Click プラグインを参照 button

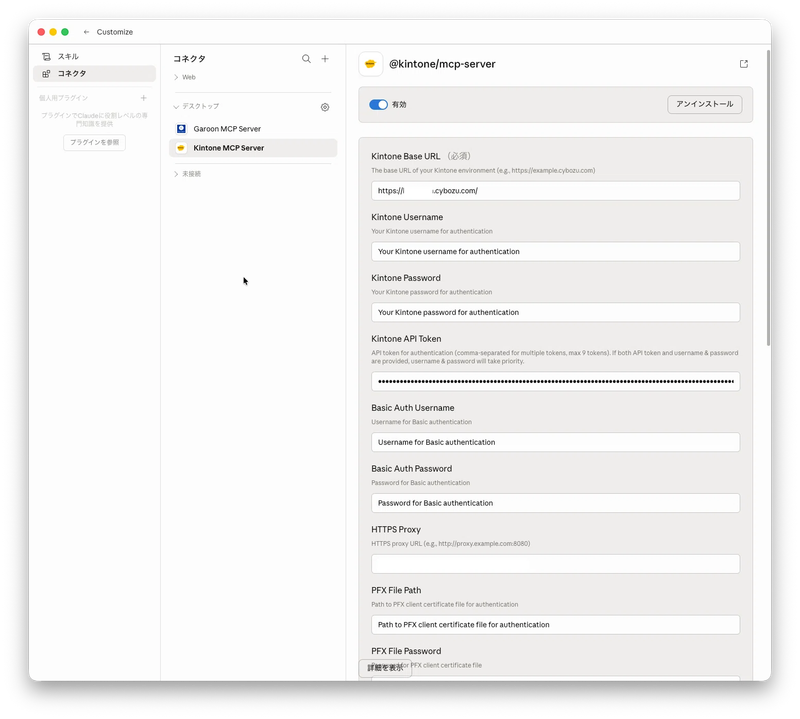coord(94,142)
